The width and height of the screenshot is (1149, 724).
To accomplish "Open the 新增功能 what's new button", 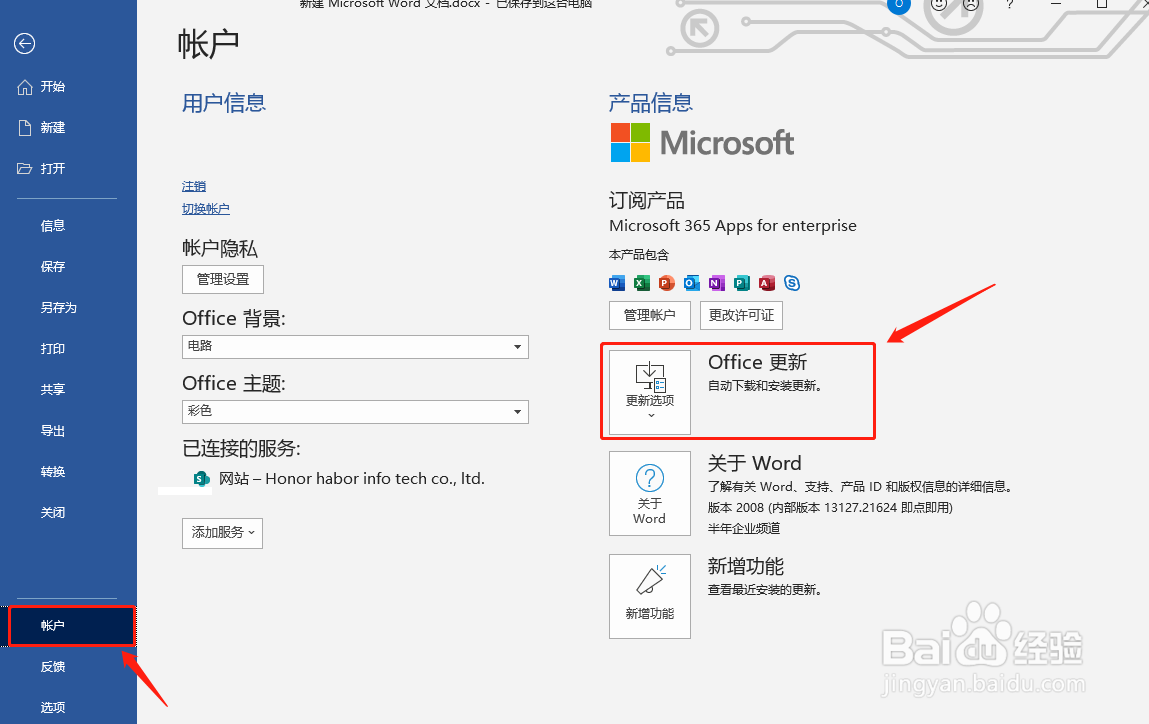I will click(x=650, y=596).
